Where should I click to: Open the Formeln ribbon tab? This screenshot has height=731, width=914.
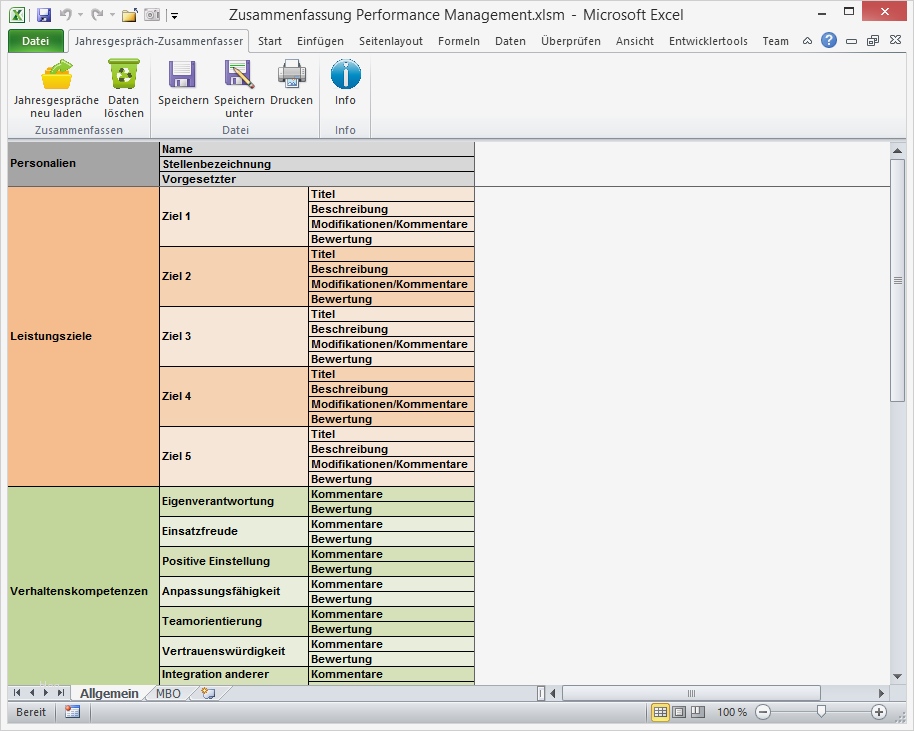click(x=458, y=41)
